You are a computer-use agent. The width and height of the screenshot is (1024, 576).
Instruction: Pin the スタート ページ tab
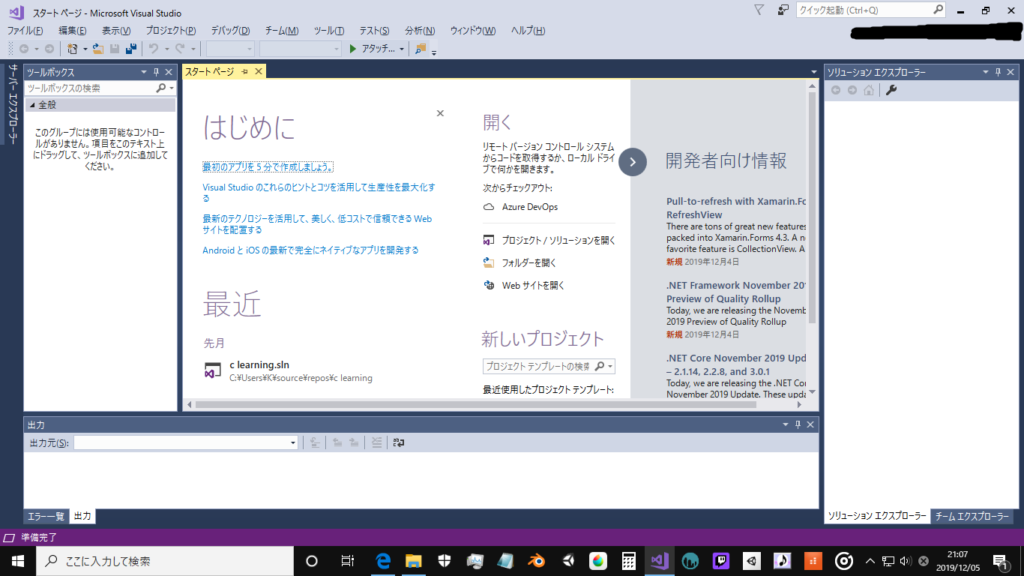245,72
